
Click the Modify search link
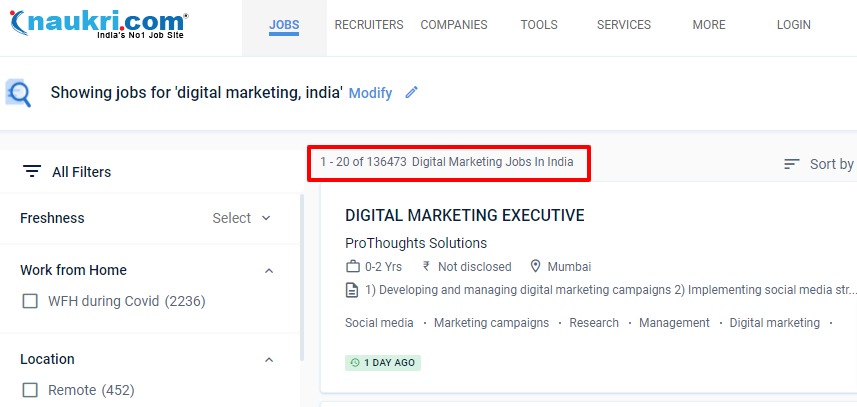[x=370, y=93]
